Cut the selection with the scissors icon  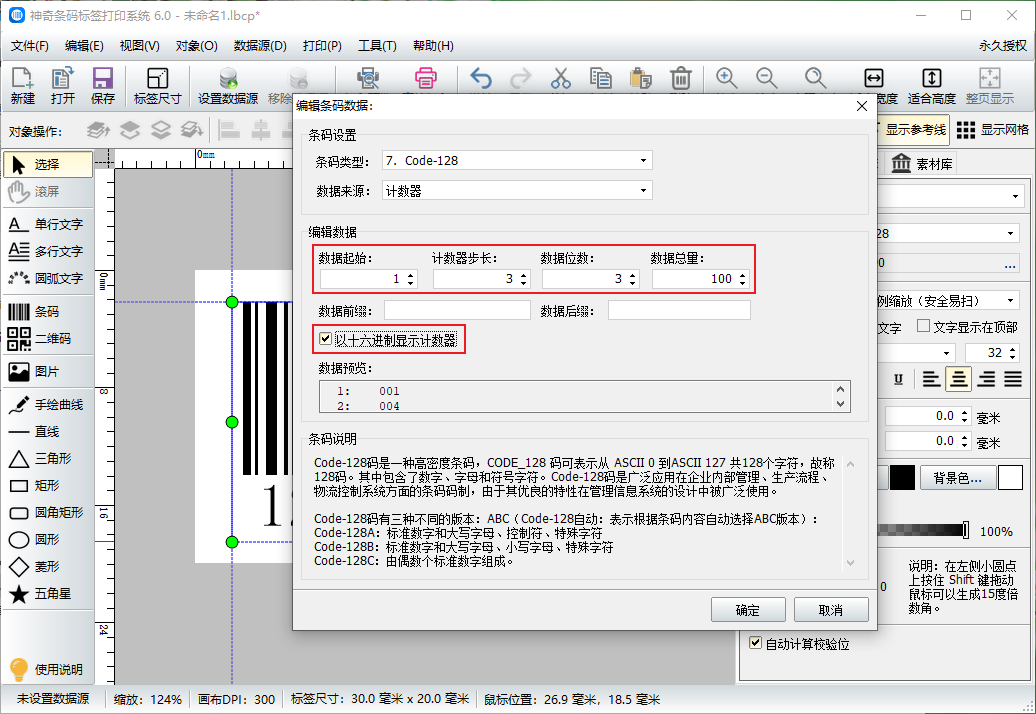click(560, 79)
